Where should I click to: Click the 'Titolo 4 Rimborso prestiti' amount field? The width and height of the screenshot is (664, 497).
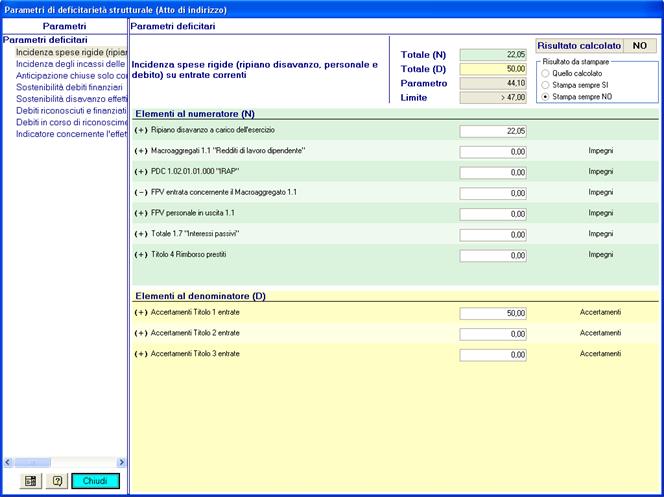494,256
